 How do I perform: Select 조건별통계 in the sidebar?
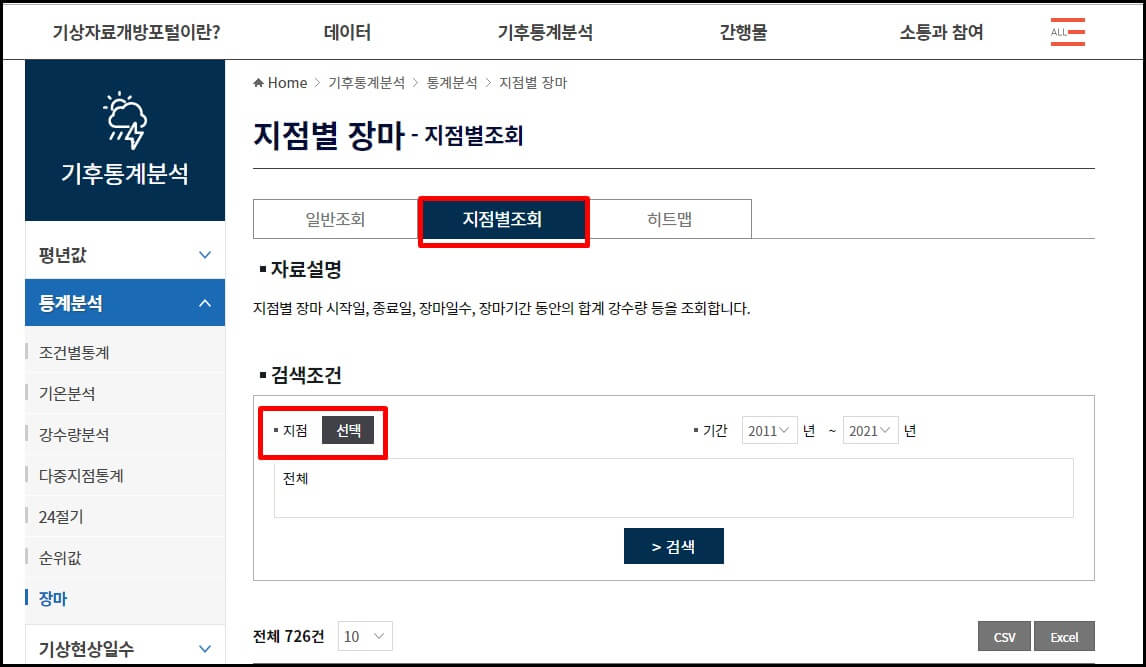(75, 352)
